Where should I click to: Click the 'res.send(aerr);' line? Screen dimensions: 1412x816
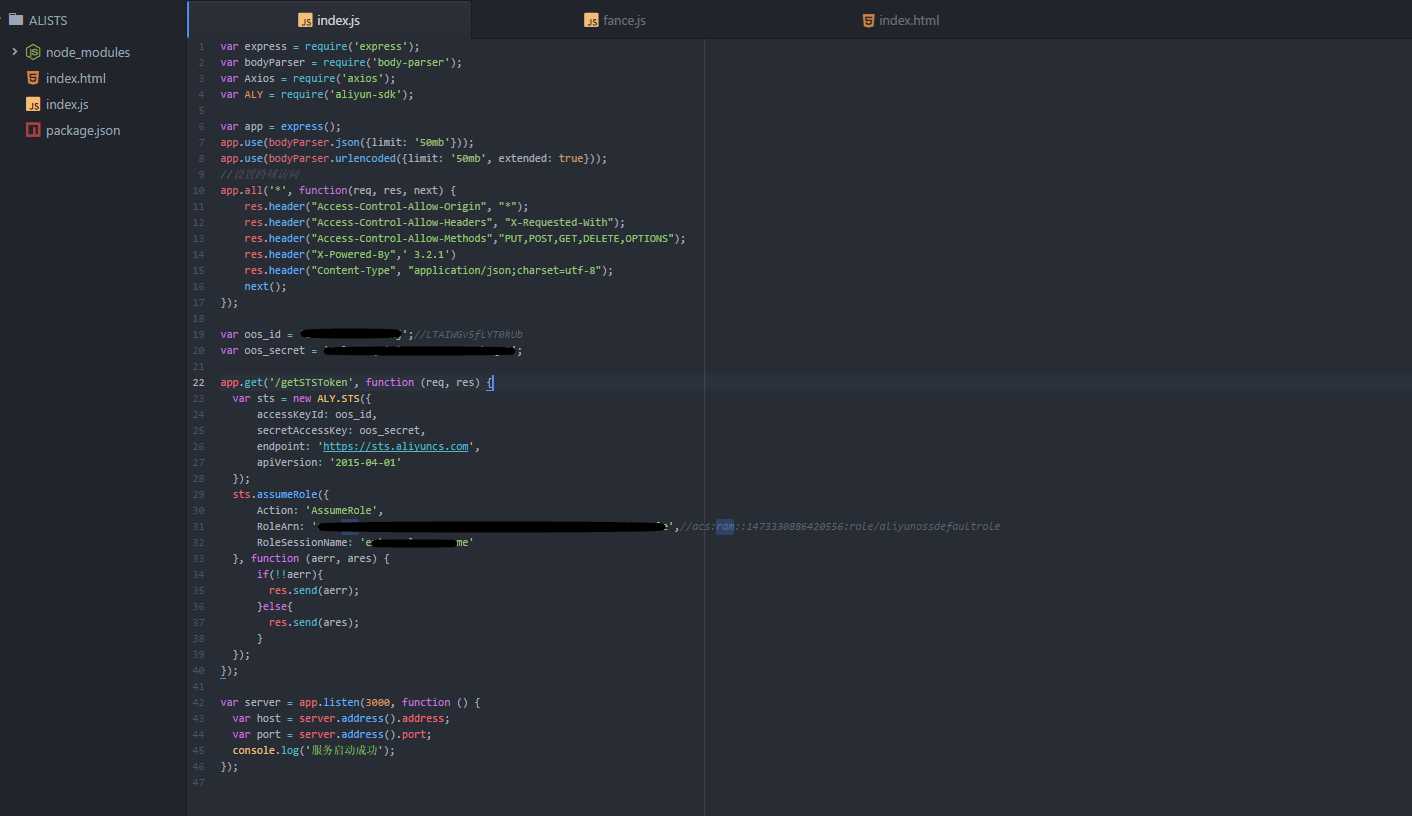click(313, 590)
